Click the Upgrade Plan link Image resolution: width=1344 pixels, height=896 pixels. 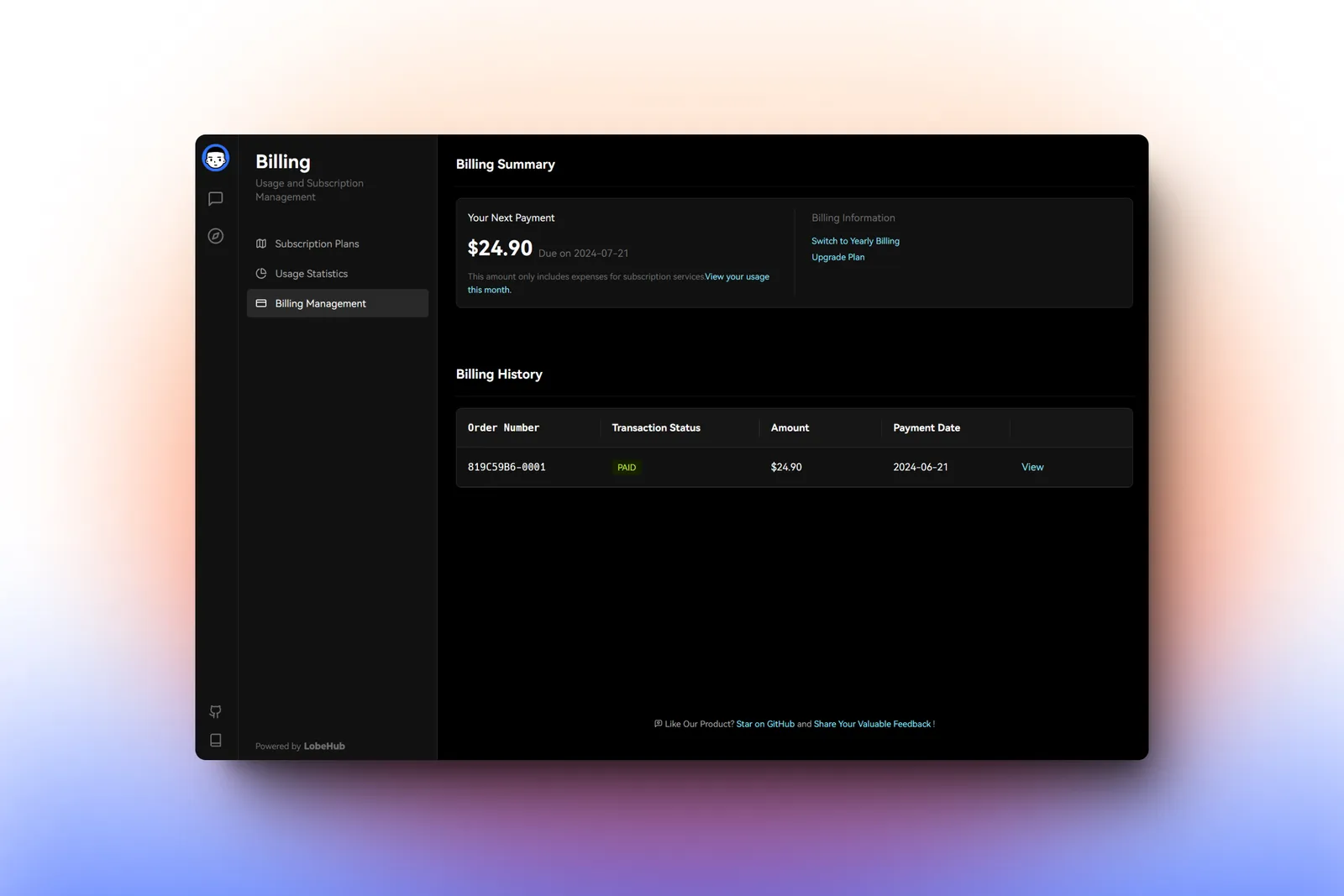tap(837, 257)
